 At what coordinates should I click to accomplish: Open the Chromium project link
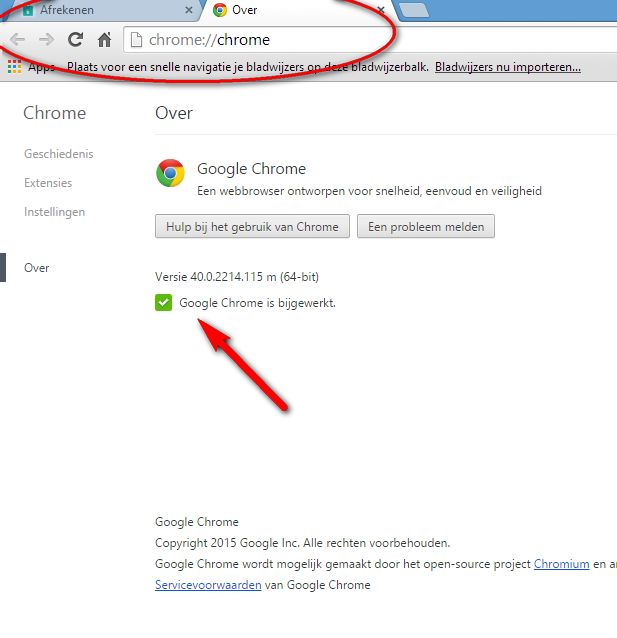tap(562, 564)
